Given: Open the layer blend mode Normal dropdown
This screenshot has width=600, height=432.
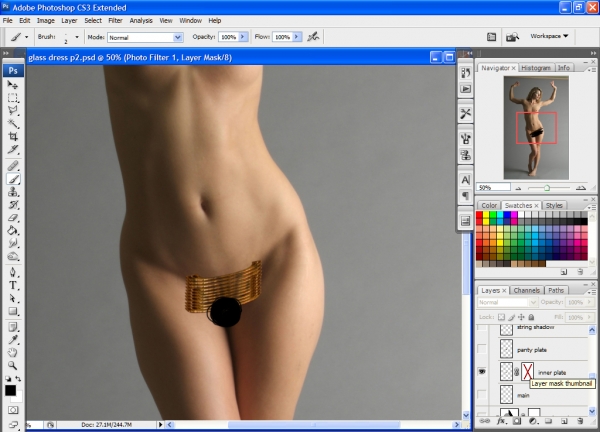Looking at the screenshot, I should click(x=507, y=302).
